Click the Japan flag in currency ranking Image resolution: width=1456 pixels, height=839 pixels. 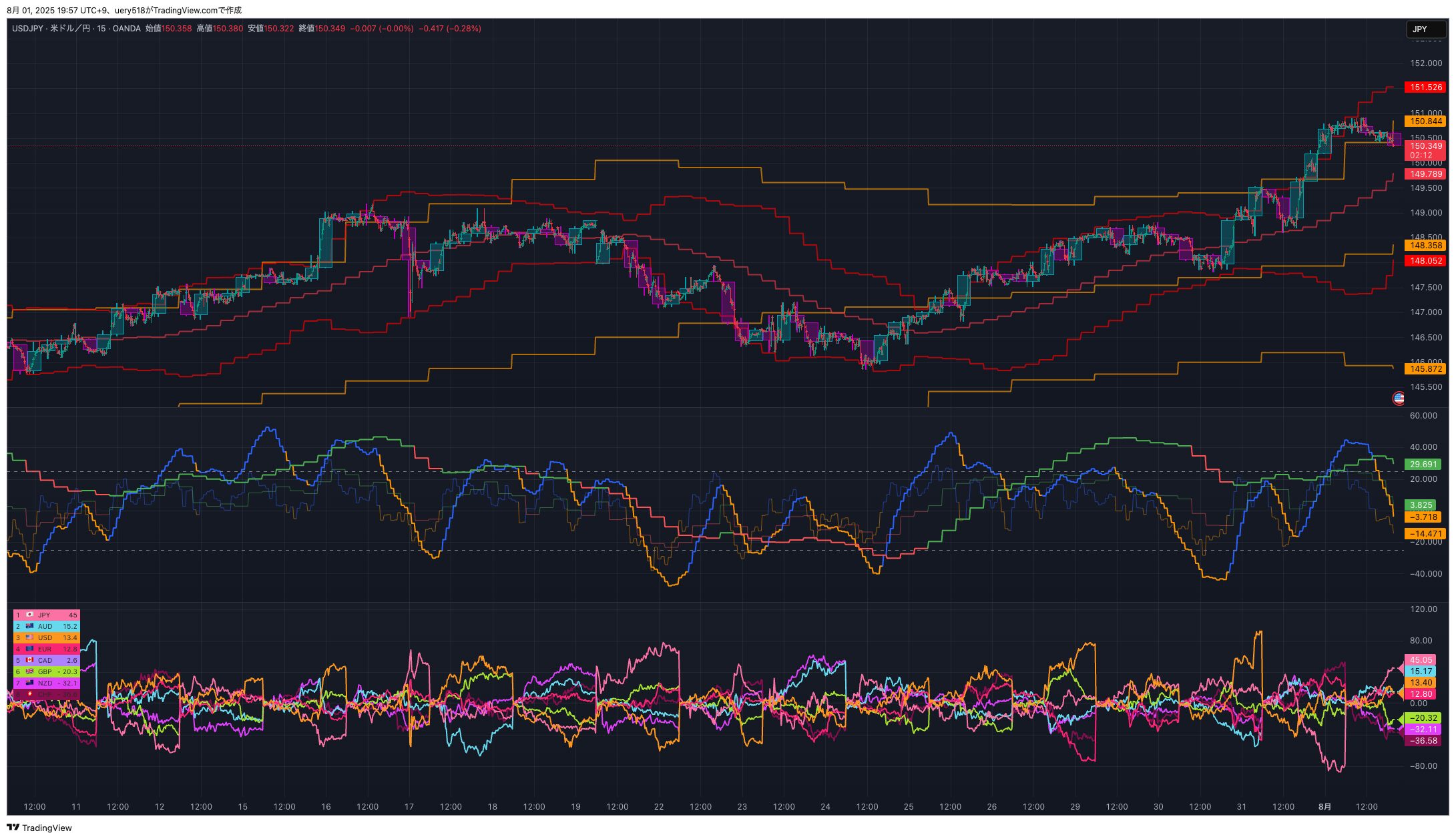tap(29, 615)
